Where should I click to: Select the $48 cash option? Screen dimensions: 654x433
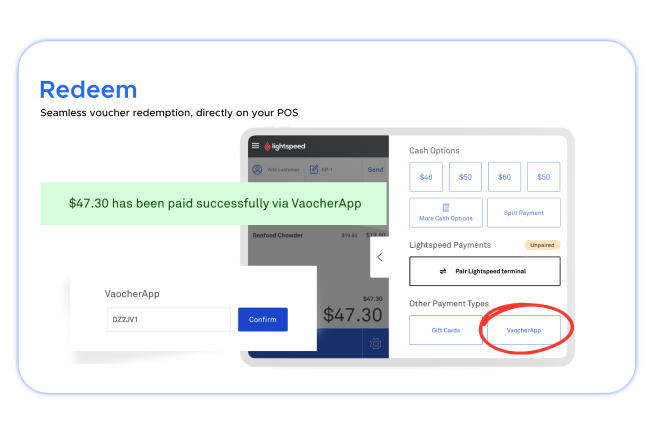426,177
